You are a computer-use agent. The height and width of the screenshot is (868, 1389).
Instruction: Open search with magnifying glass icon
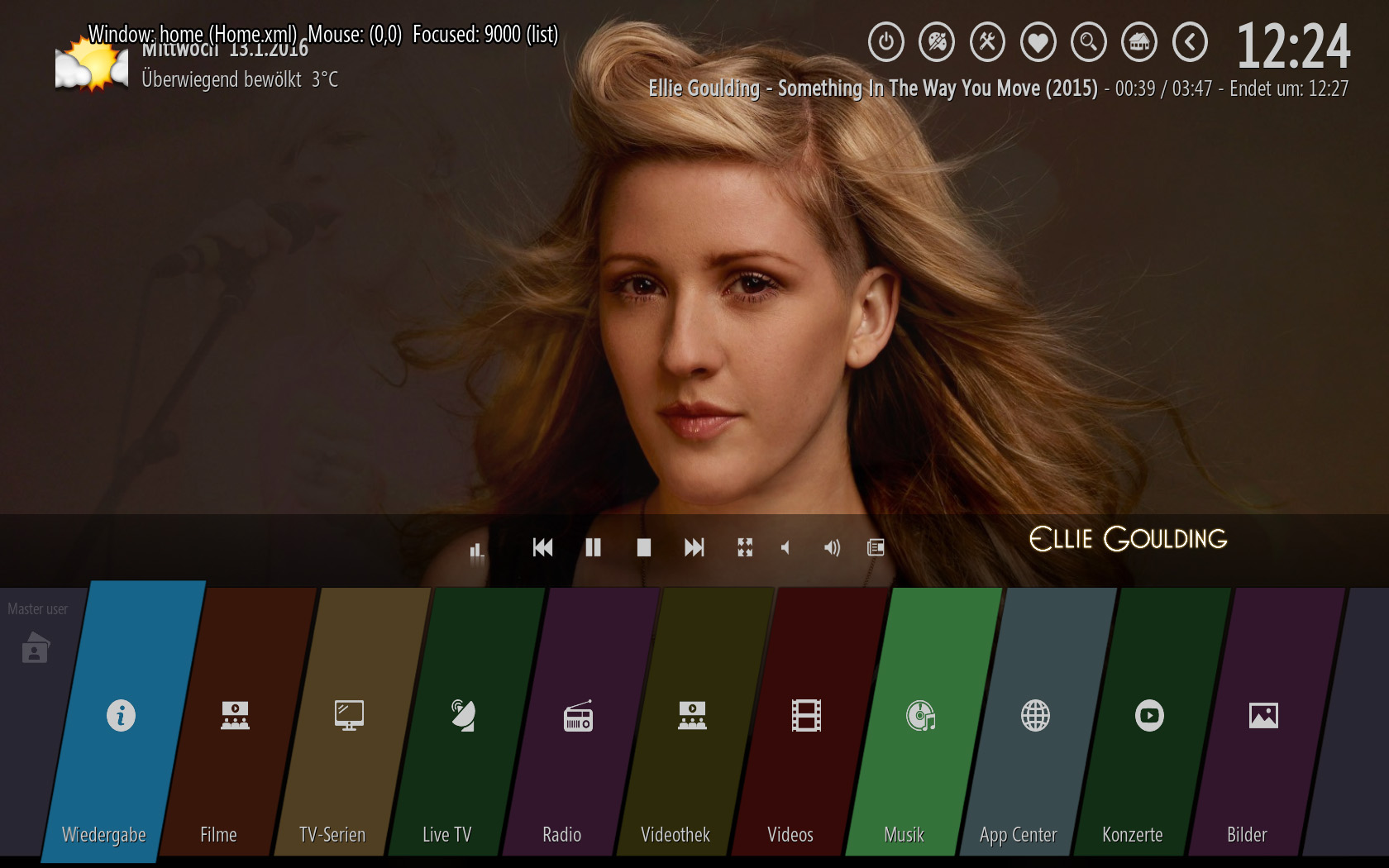[x=1089, y=41]
